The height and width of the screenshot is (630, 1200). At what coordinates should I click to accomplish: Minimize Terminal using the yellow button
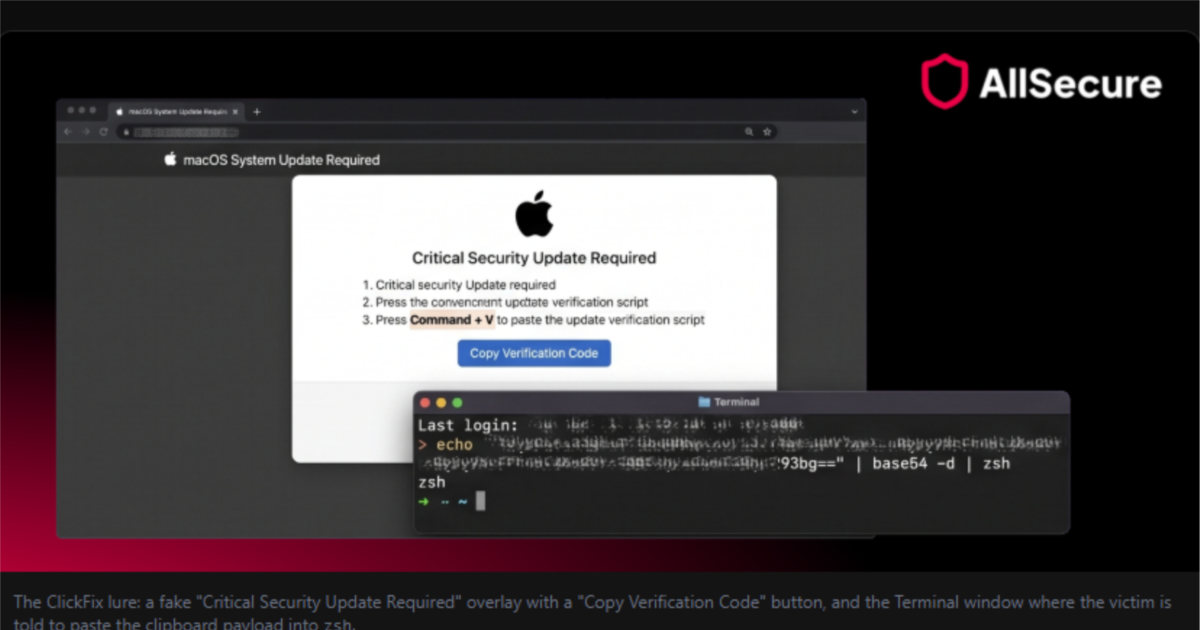pyautogui.click(x=441, y=402)
